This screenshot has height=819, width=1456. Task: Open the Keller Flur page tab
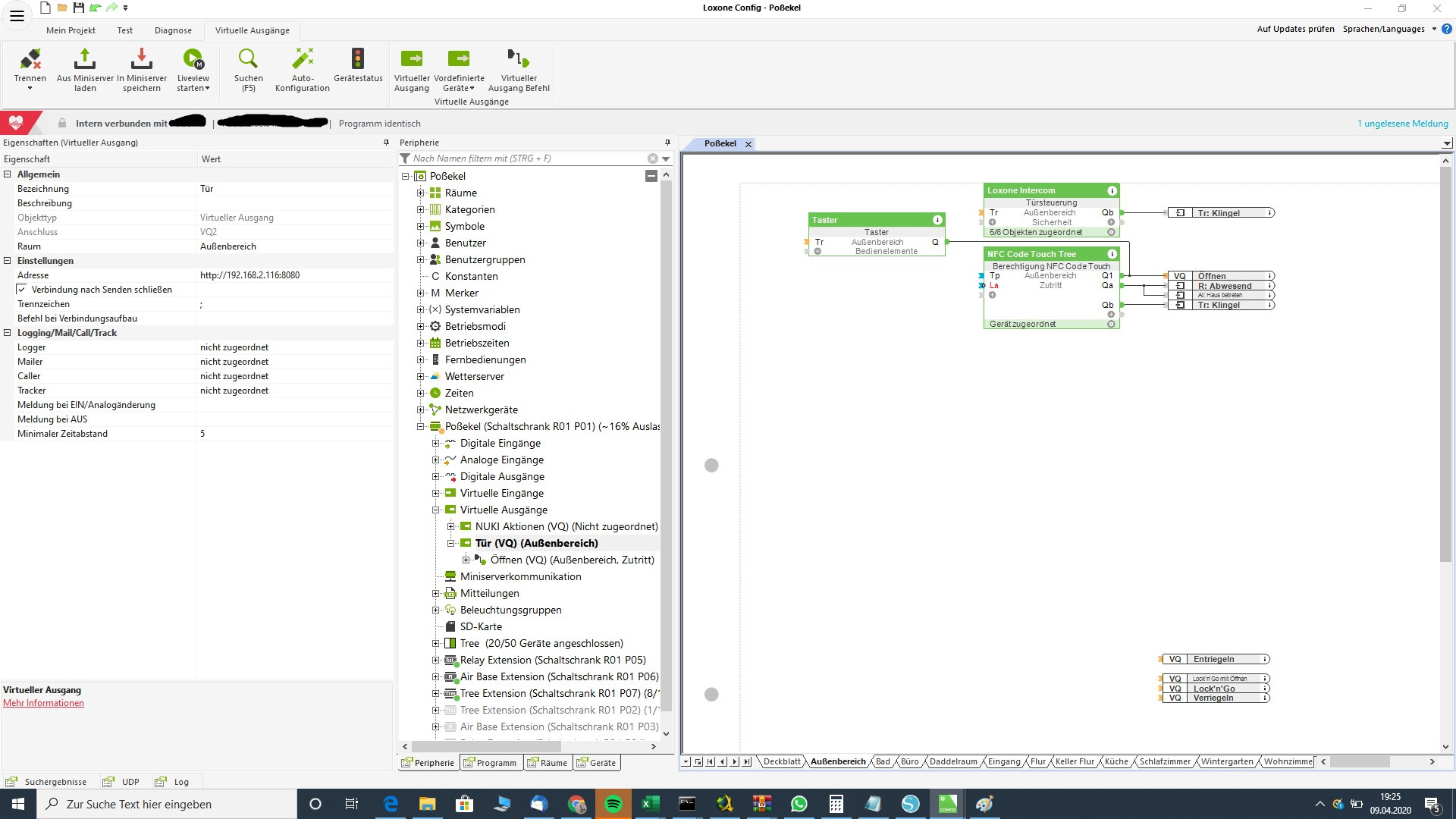point(1075,762)
